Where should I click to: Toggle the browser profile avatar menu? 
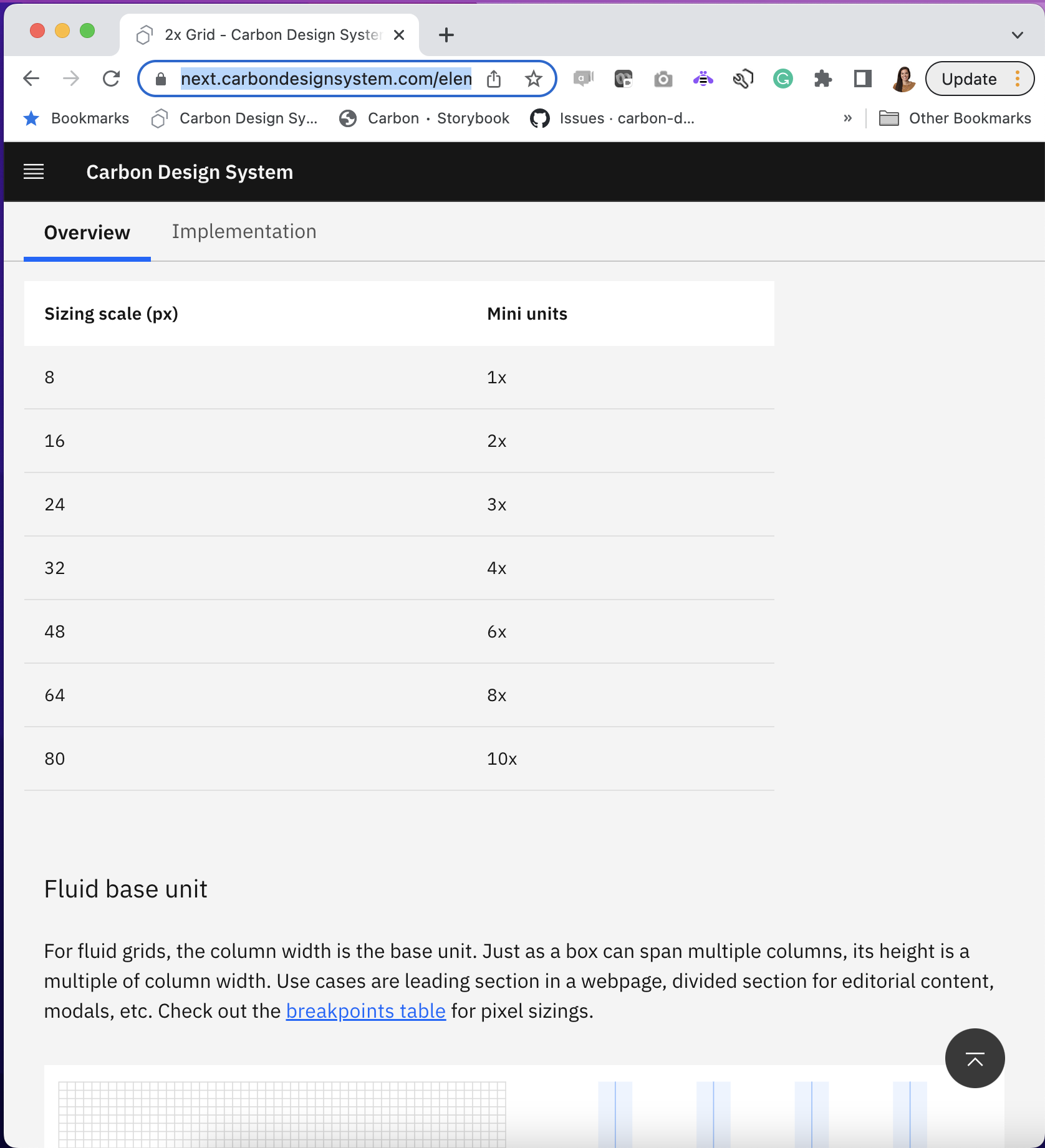[903, 79]
